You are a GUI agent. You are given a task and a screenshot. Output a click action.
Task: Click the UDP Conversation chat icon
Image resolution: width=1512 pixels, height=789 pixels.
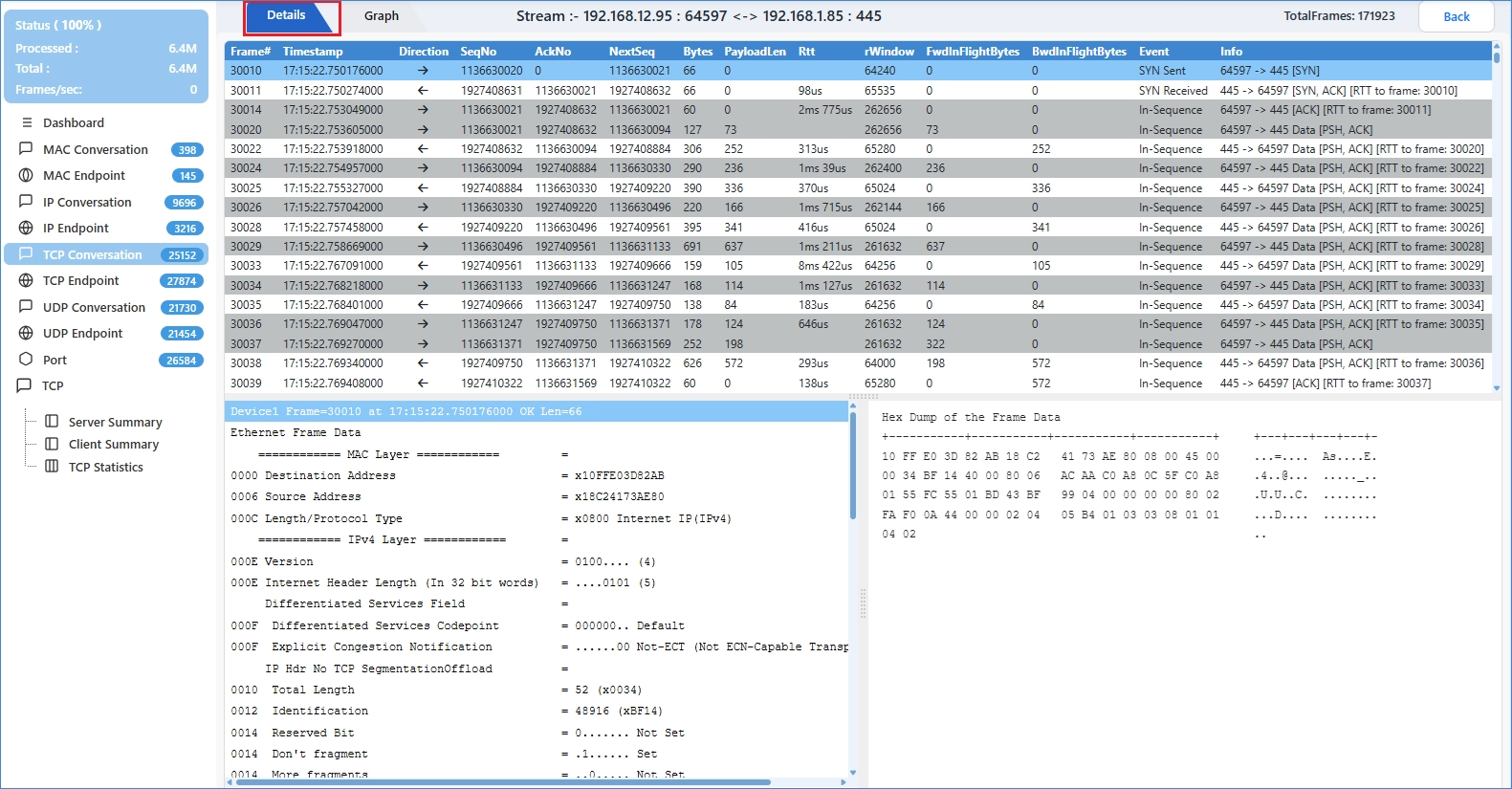(x=26, y=307)
